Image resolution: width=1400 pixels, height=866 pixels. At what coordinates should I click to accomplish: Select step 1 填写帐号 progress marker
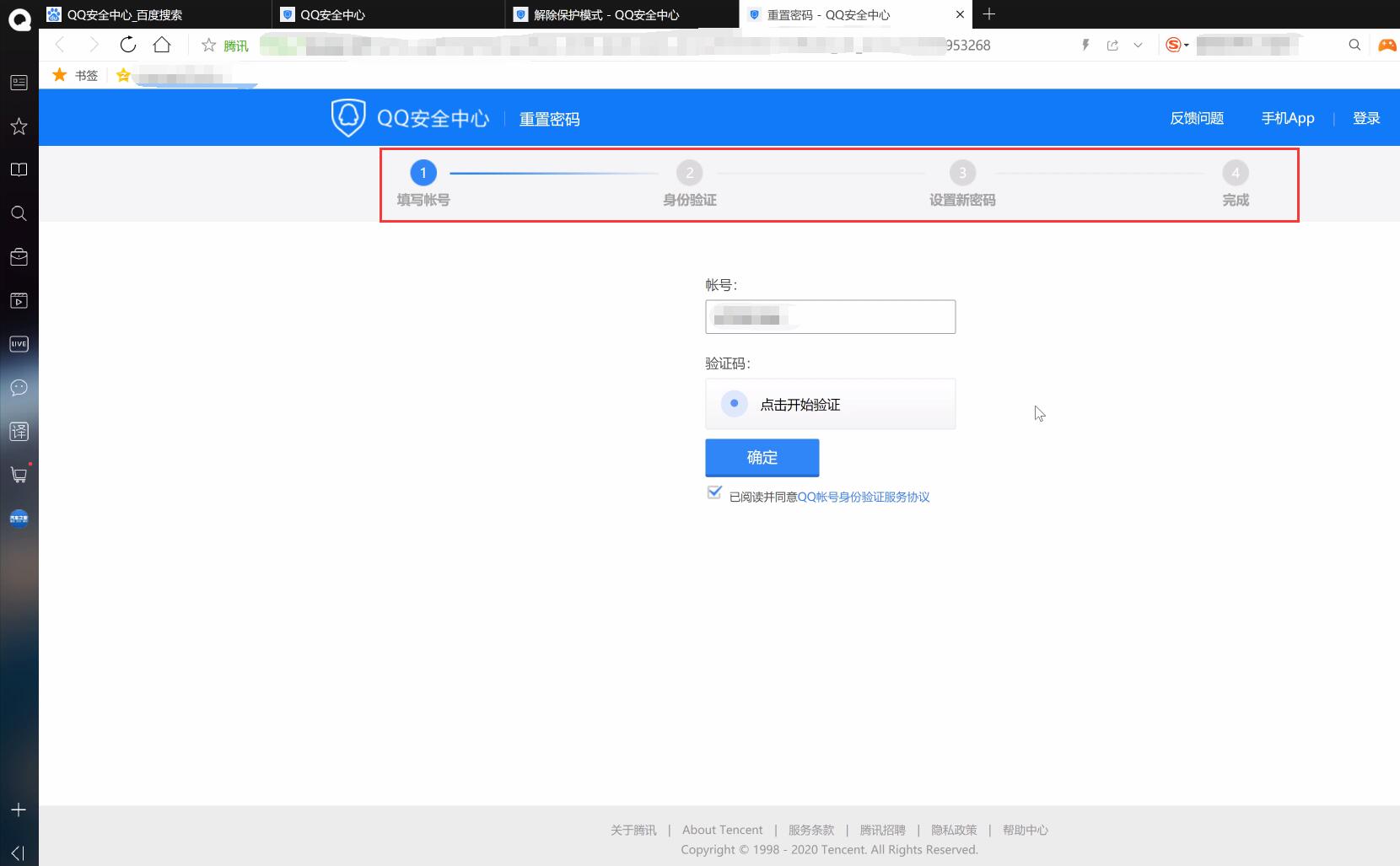423,173
